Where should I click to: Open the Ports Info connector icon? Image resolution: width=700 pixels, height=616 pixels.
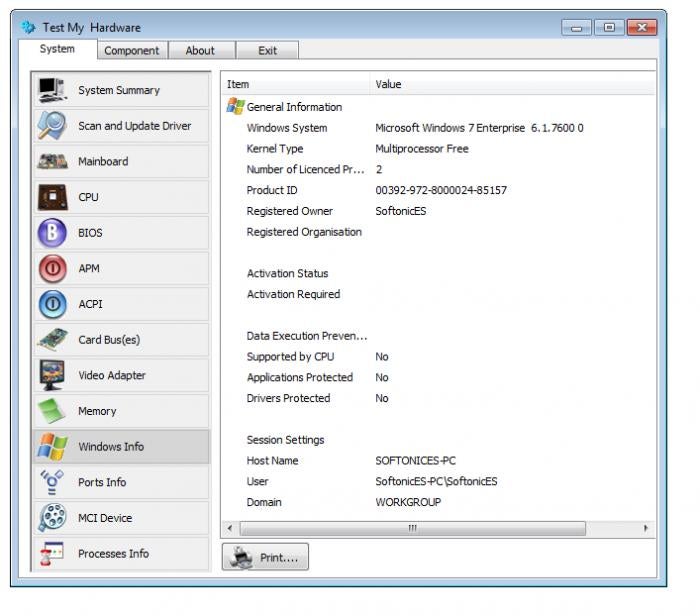point(52,483)
